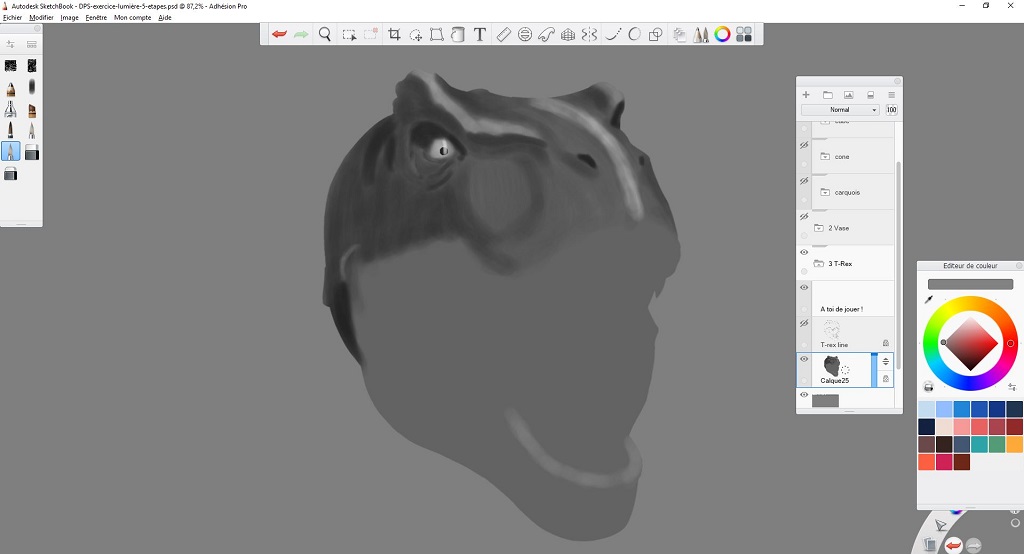Open the Normal blend mode dropdown
The width and height of the screenshot is (1024, 554).
[840, 110]
